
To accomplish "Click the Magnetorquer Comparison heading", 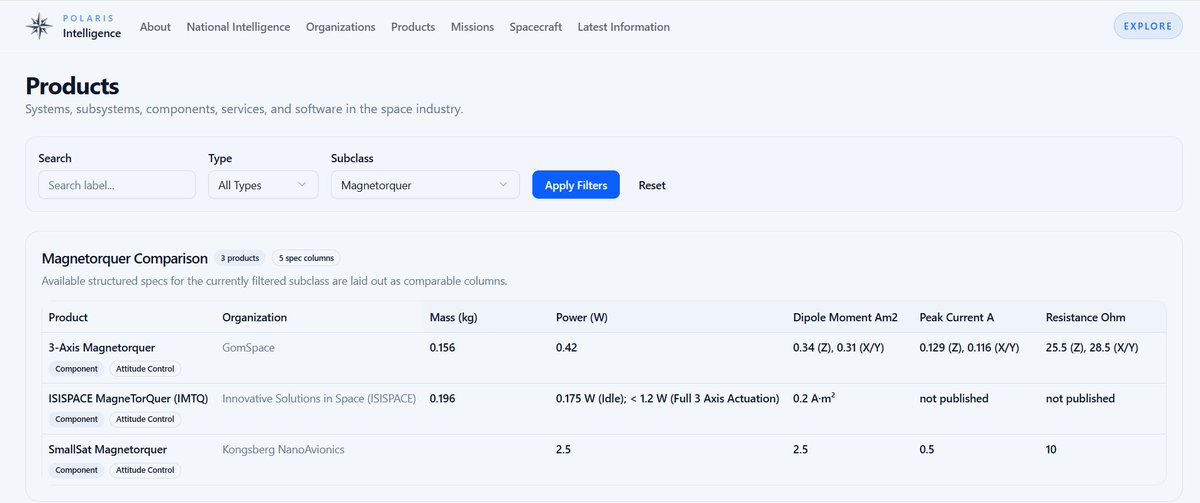I will click(x=125, y=258).
